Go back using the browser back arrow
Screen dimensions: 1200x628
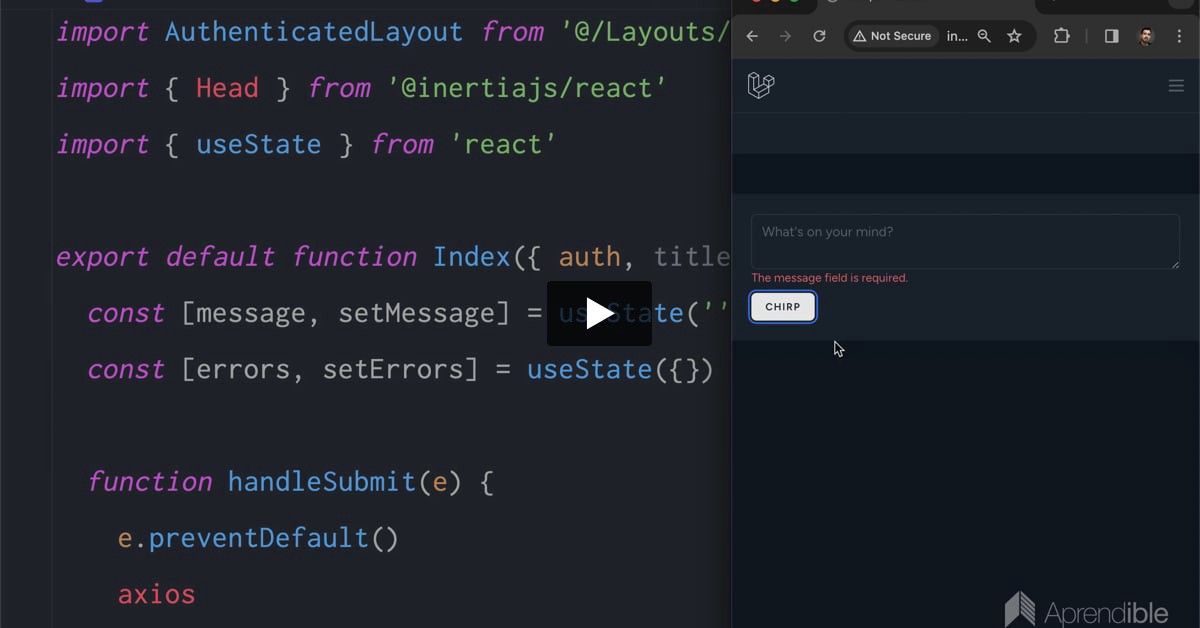click(x=752, y=36)
